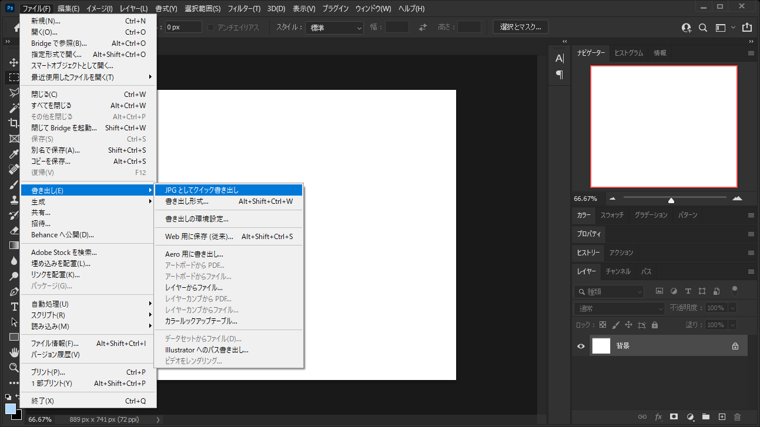This screenshot has height=427, width=760.
Task: Toggle lock all padlock in ロック row
Action: [655, 325]
